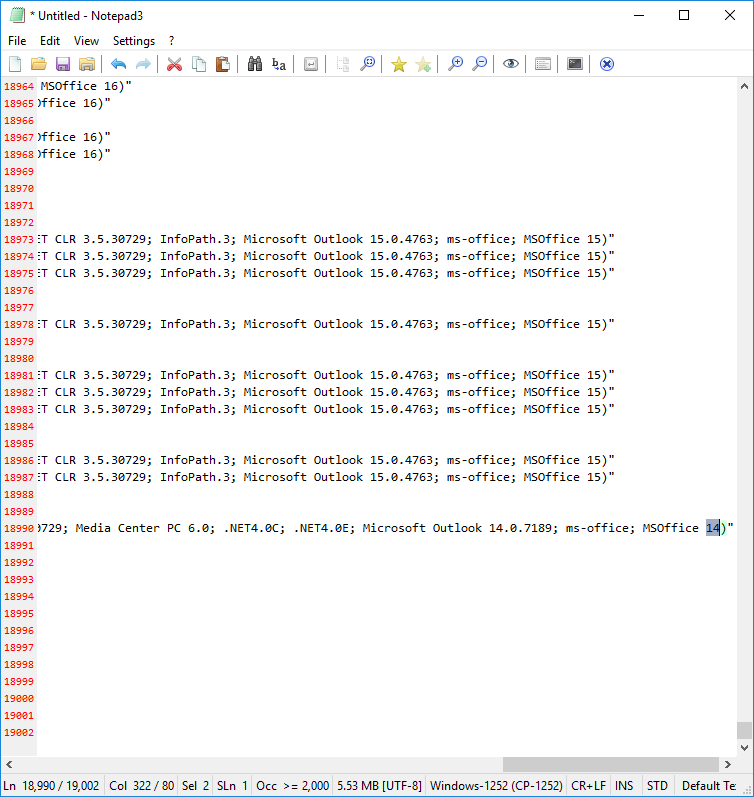Open the customize schemes window icon
754x797 pixels.
(x=542, y=64)
